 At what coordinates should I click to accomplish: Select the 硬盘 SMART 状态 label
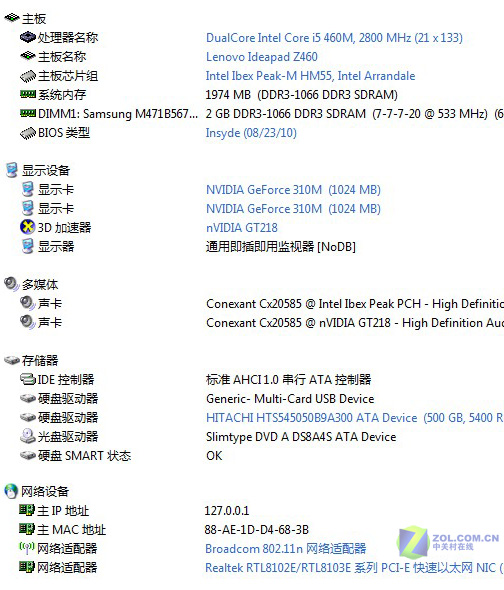[x=84, y=456]
